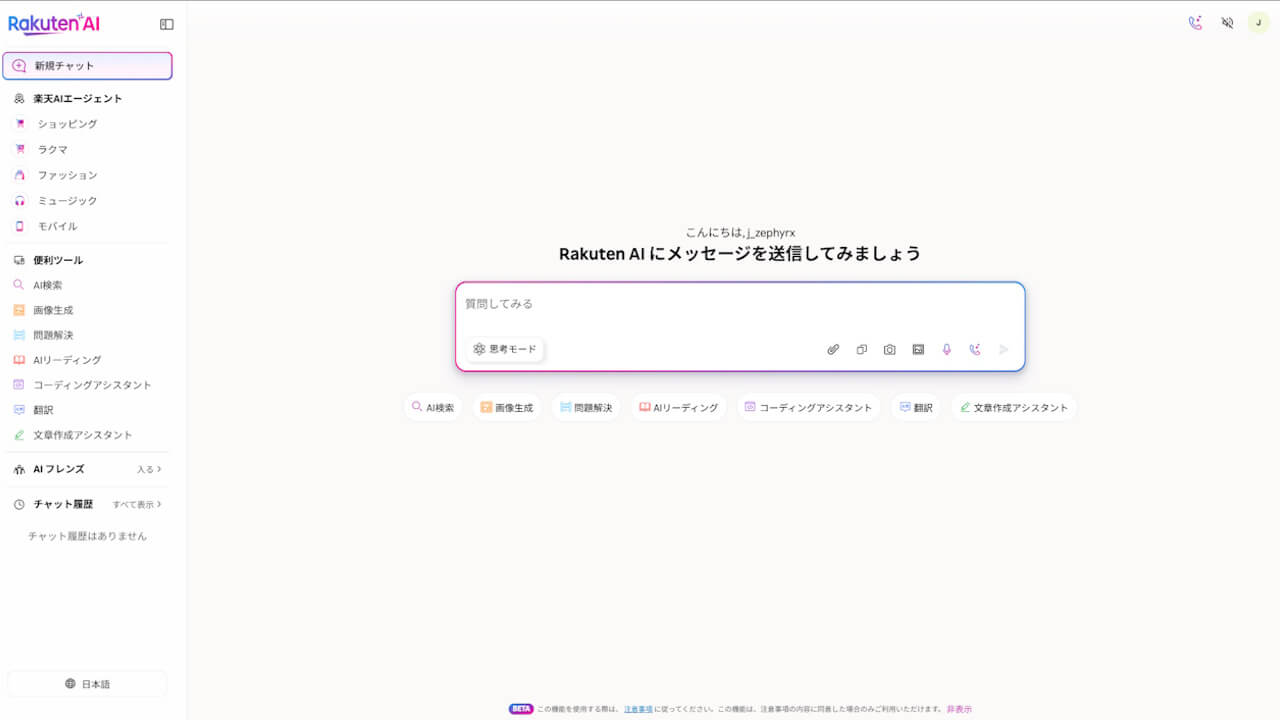Select 問題解決 in the sidebar tools

click(x=52, y=335)
